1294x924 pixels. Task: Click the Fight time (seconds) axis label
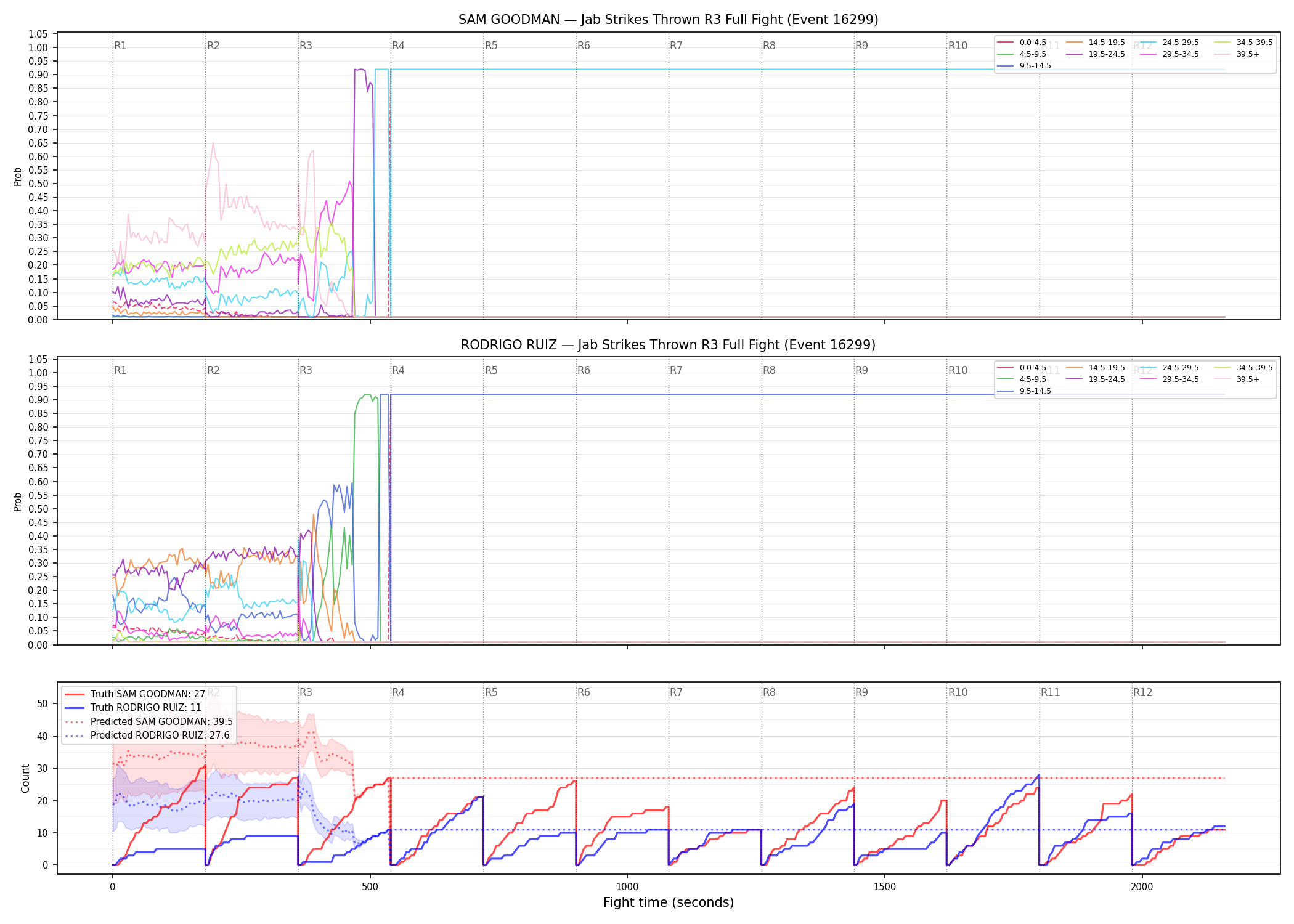point(669,902)
